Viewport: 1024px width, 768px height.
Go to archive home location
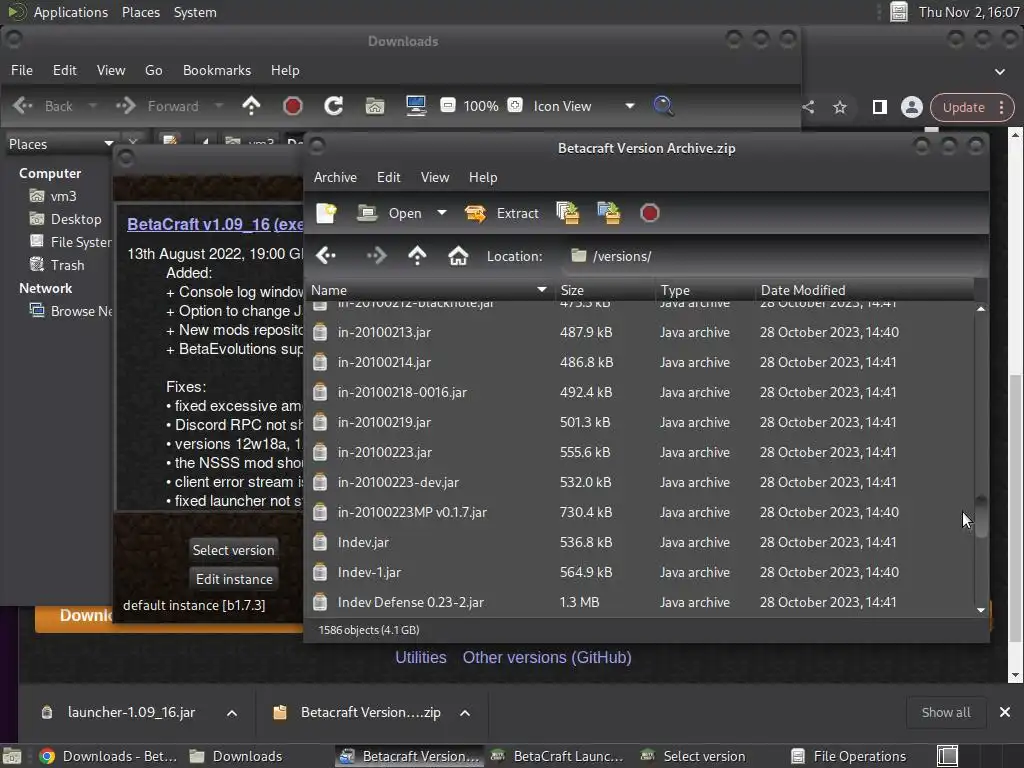[x=458, y=255]
